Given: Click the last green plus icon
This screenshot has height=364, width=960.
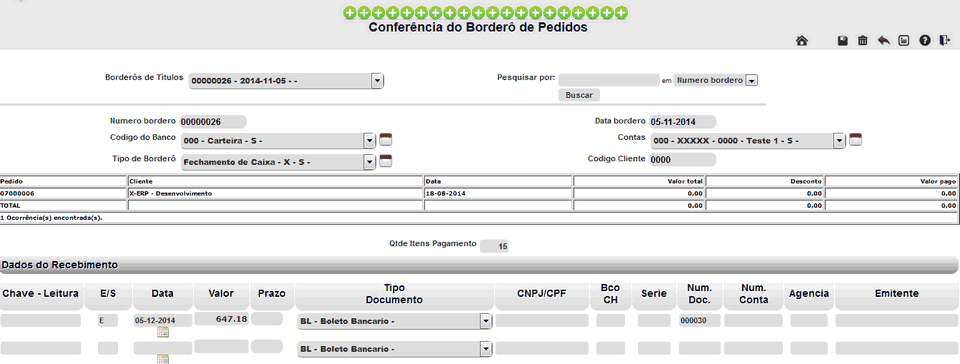Looking at the screenshot, I should pos(621,13).
